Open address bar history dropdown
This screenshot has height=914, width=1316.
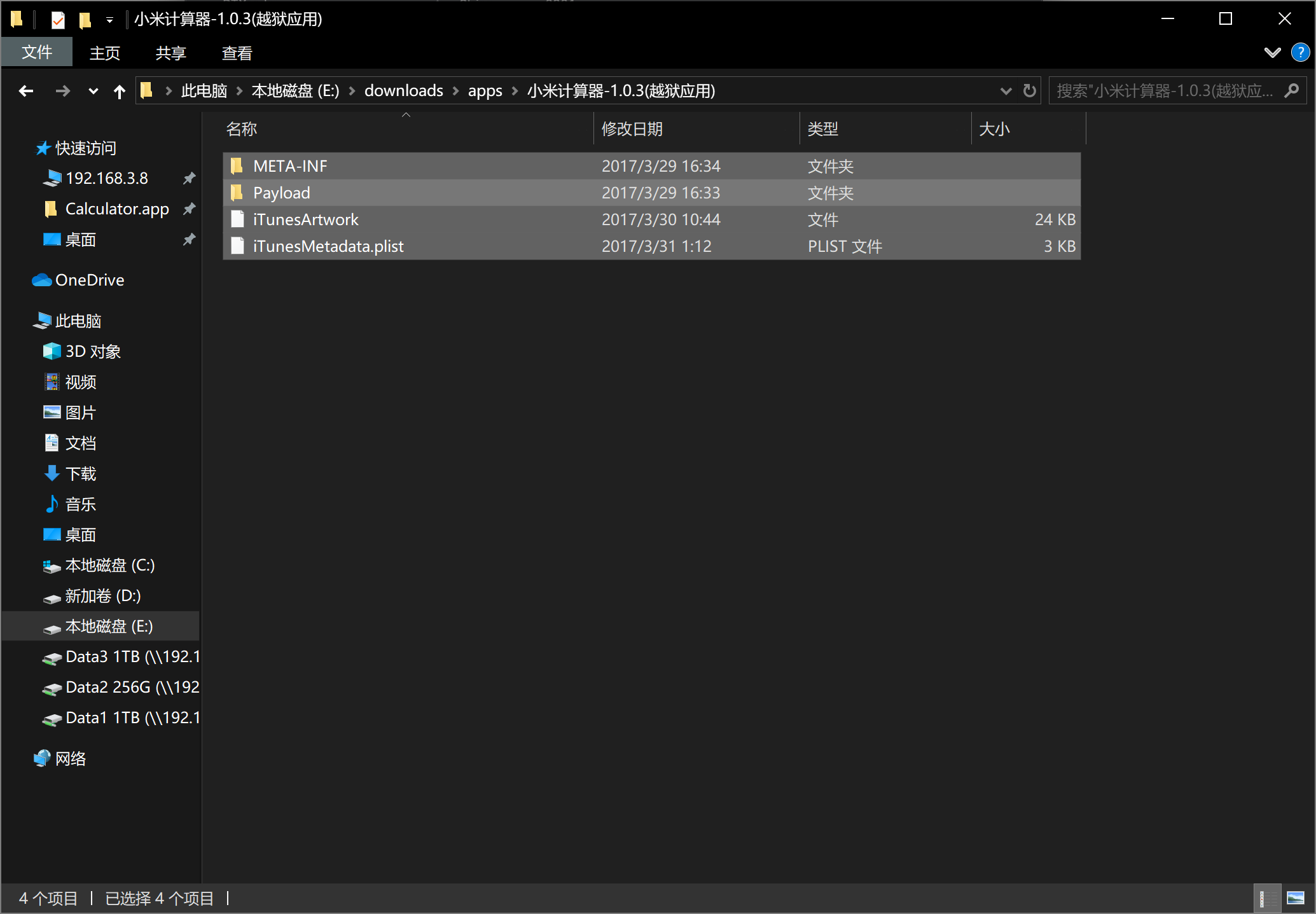point(1006,91)
